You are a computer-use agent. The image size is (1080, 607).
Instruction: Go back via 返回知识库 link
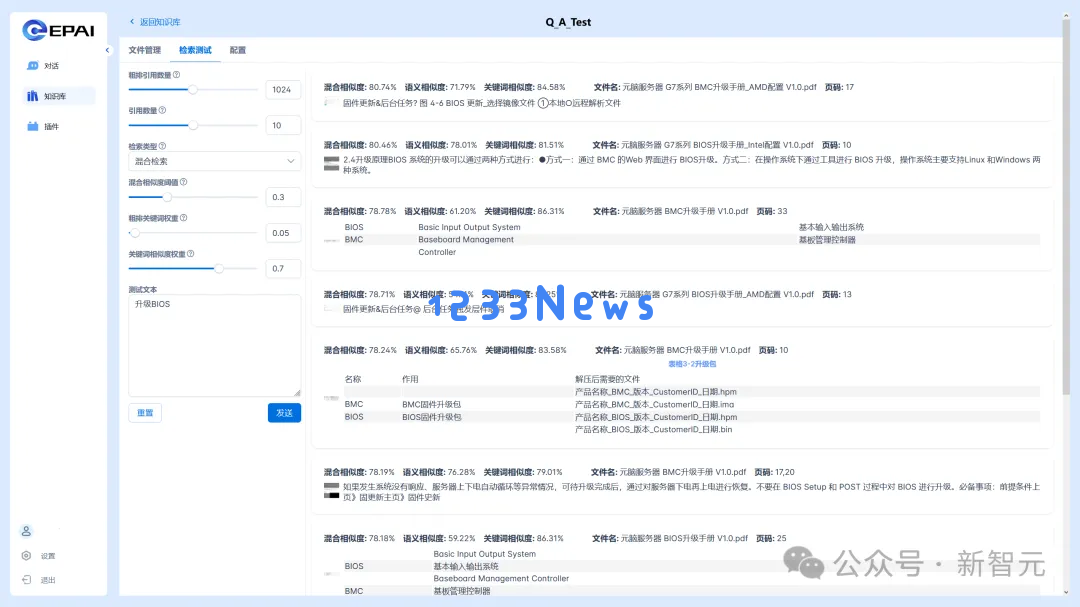(x=155, y=22)
